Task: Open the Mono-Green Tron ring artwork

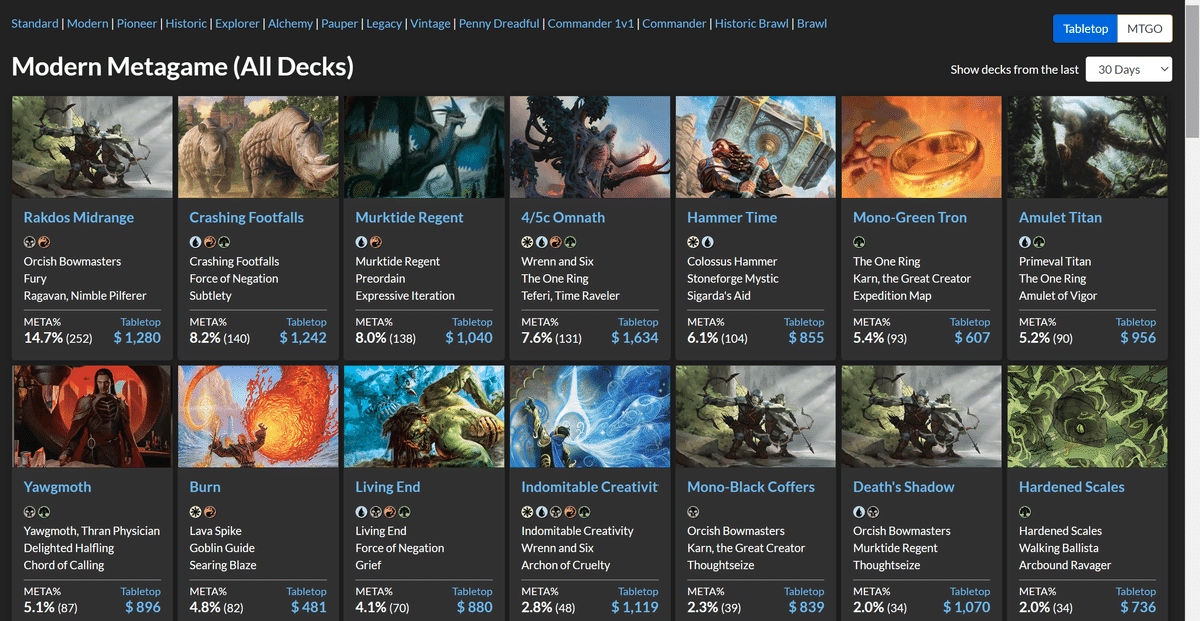Action: click(922, 147)
